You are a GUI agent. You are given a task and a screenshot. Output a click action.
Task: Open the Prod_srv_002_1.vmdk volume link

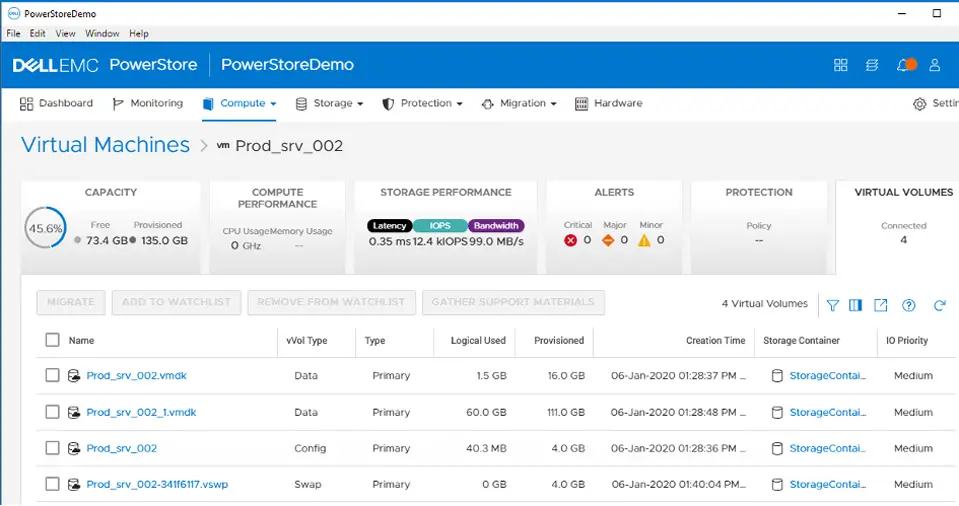click(x=141, y=412)
